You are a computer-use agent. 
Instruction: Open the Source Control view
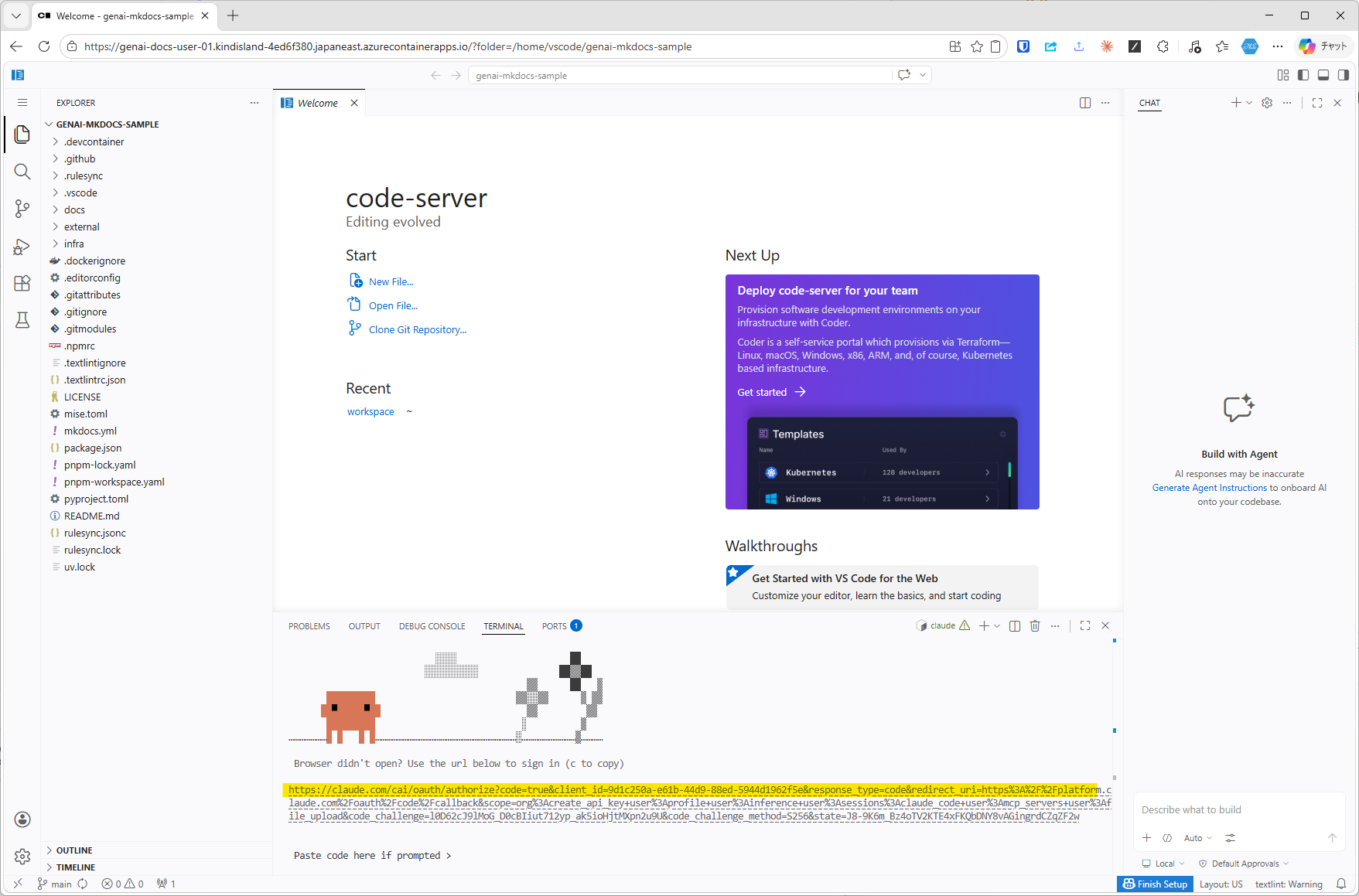pyautogui.click(x=22, y=208)
